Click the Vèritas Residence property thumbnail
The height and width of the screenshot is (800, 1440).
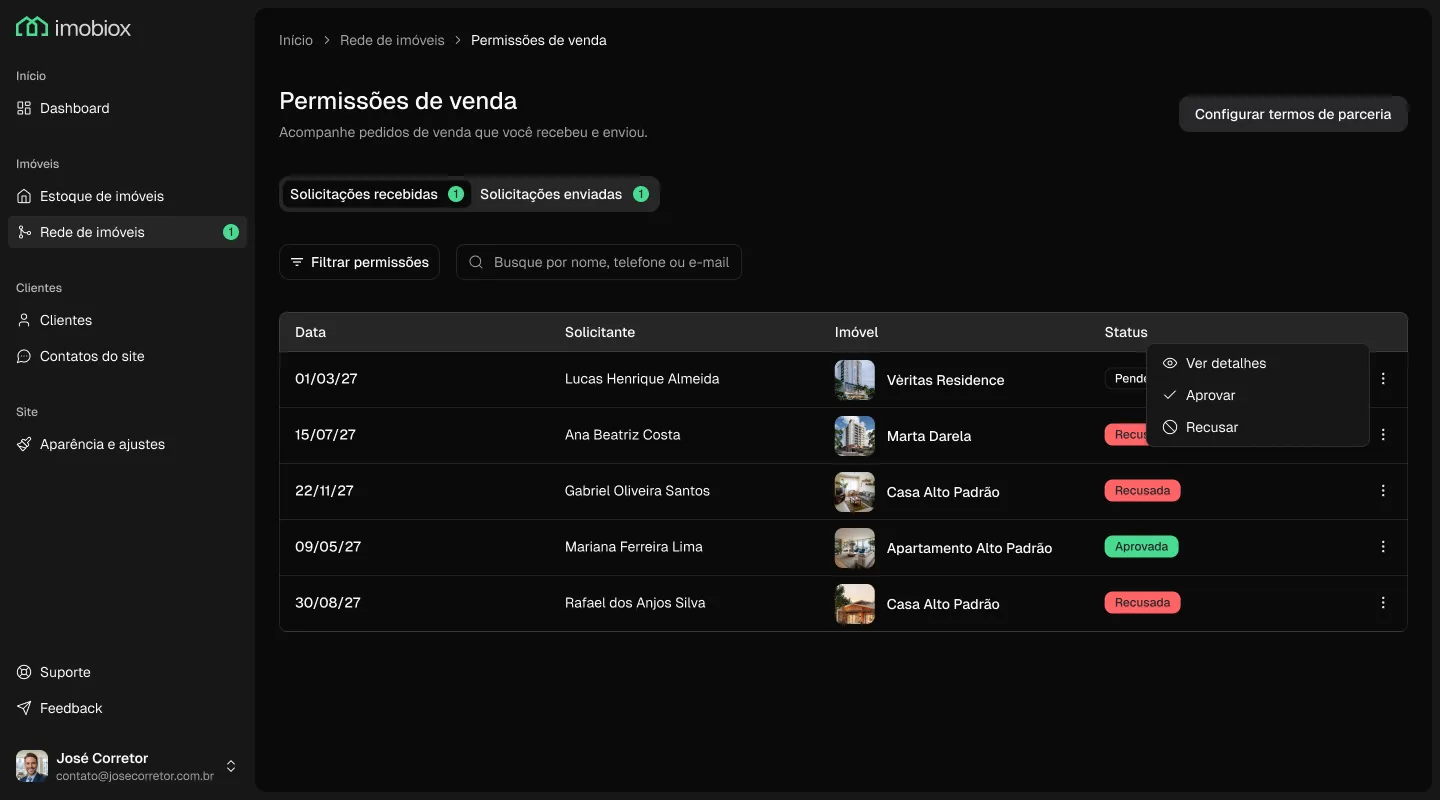[855, 380]
